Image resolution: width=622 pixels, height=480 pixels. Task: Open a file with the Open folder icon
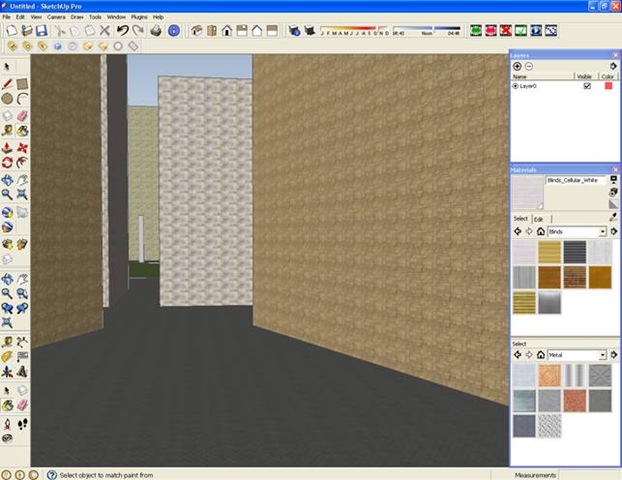(x=27, y=31)
